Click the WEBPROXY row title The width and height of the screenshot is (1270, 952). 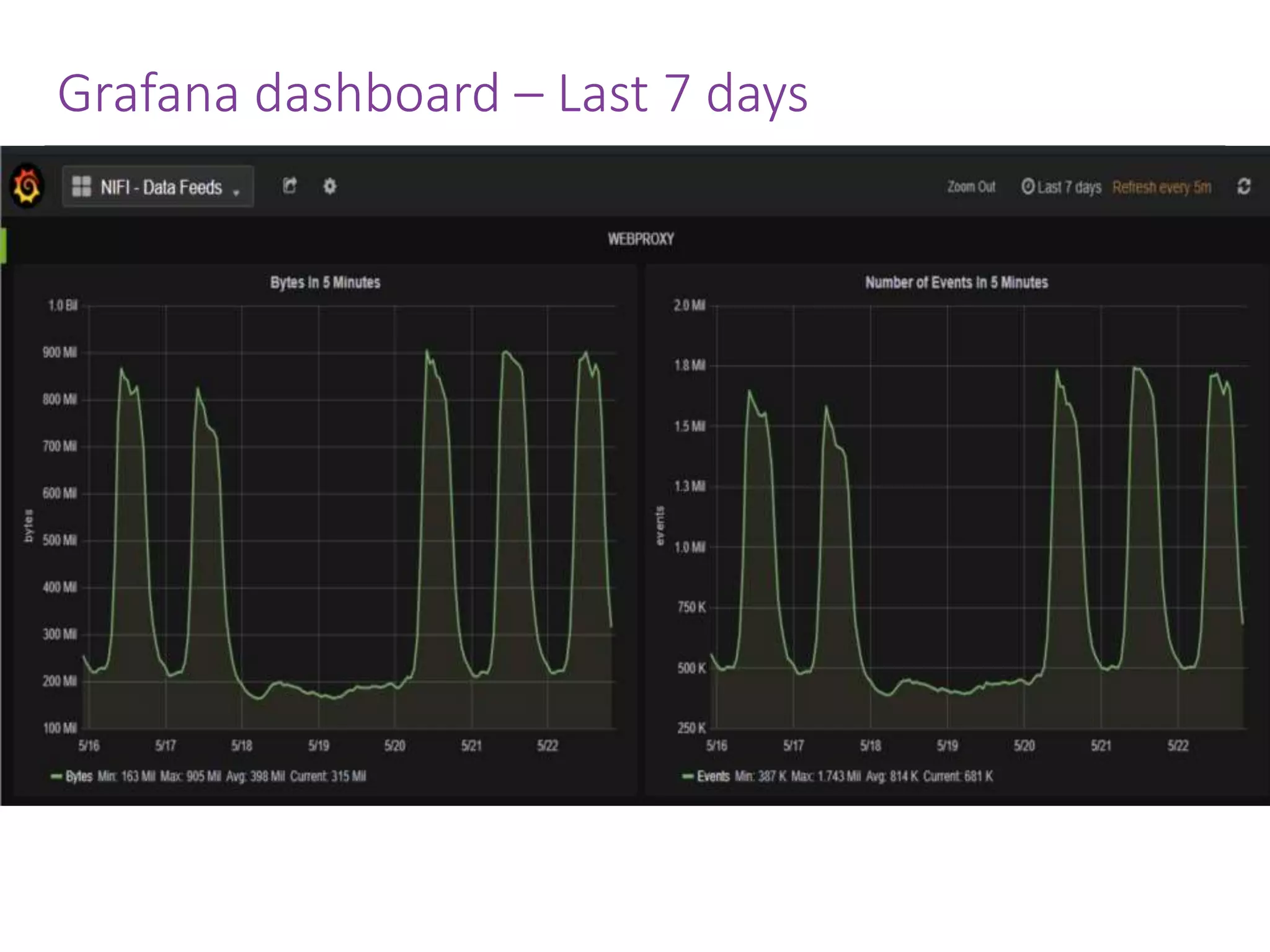click(x=641, y=239)
